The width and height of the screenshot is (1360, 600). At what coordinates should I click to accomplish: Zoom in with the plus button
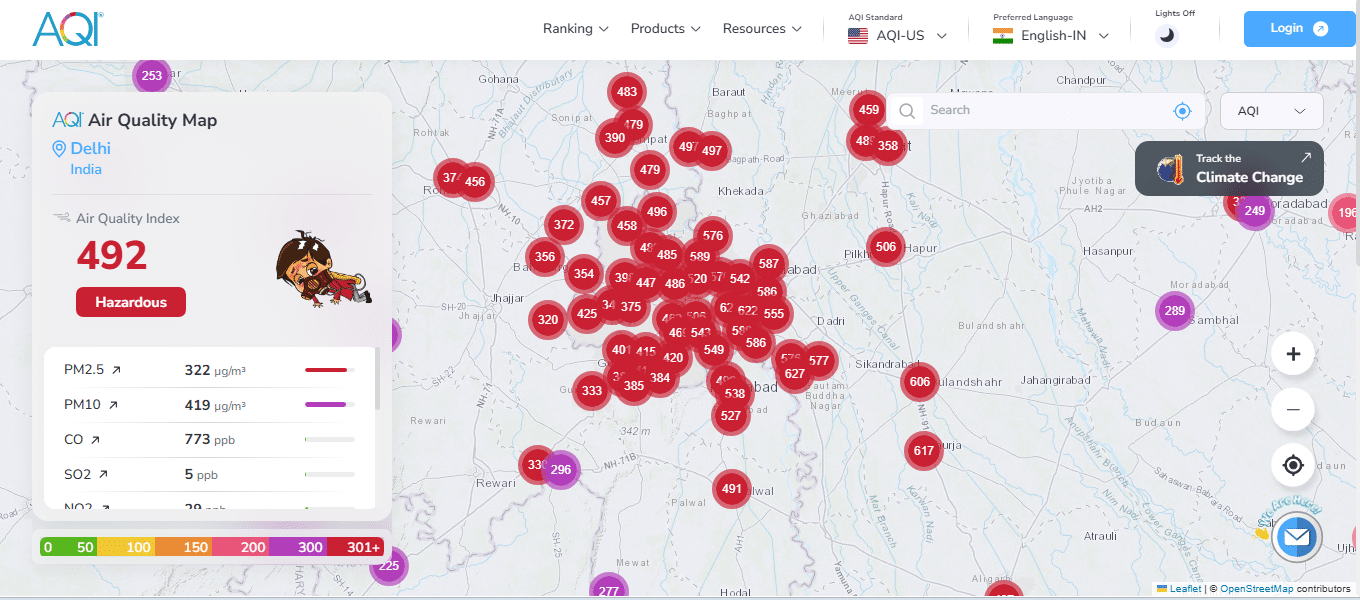click(1293, 354)
